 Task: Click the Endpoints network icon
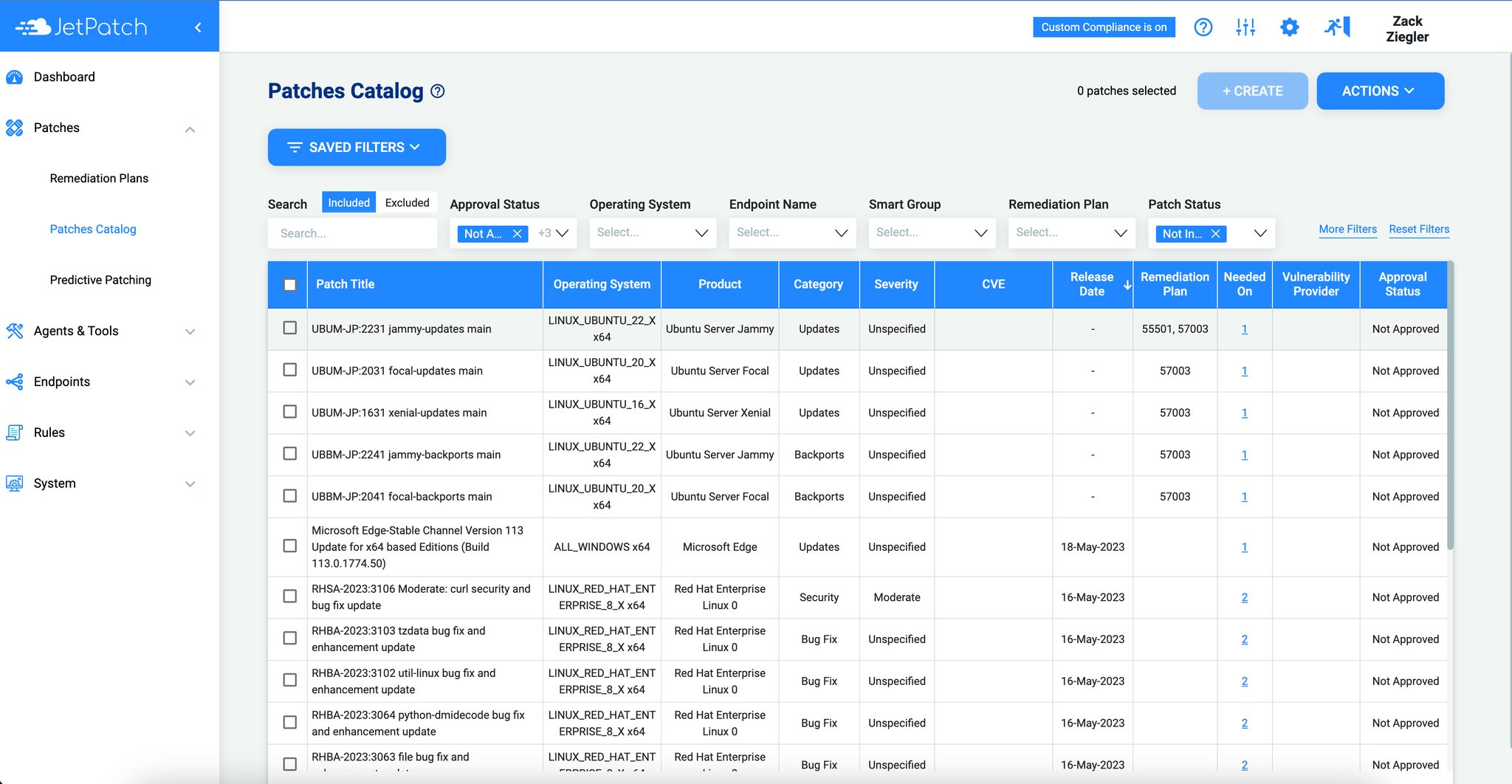[14, 382]
